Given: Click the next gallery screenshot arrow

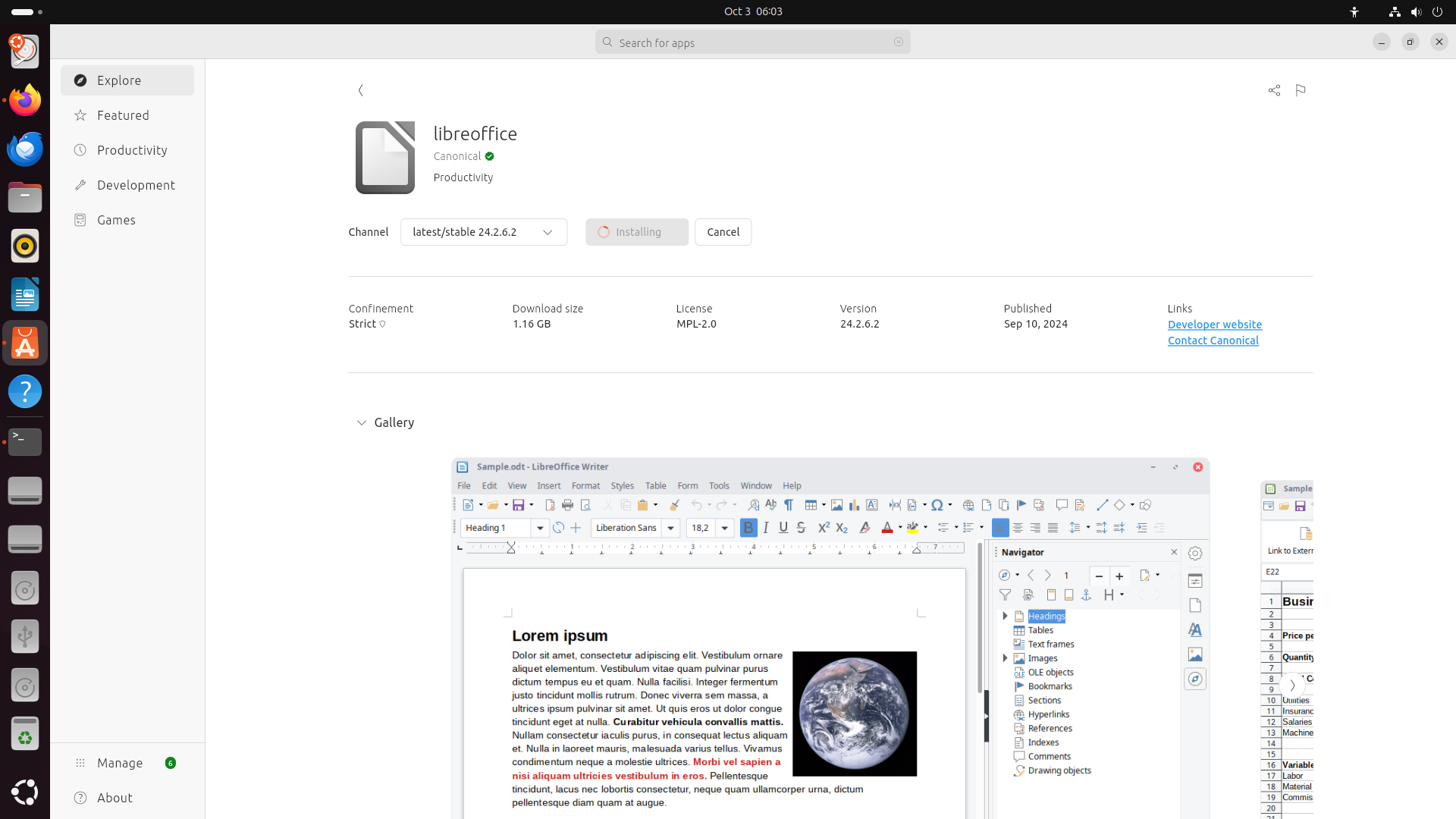Looking at the screenshot, I should [1292, 686].
